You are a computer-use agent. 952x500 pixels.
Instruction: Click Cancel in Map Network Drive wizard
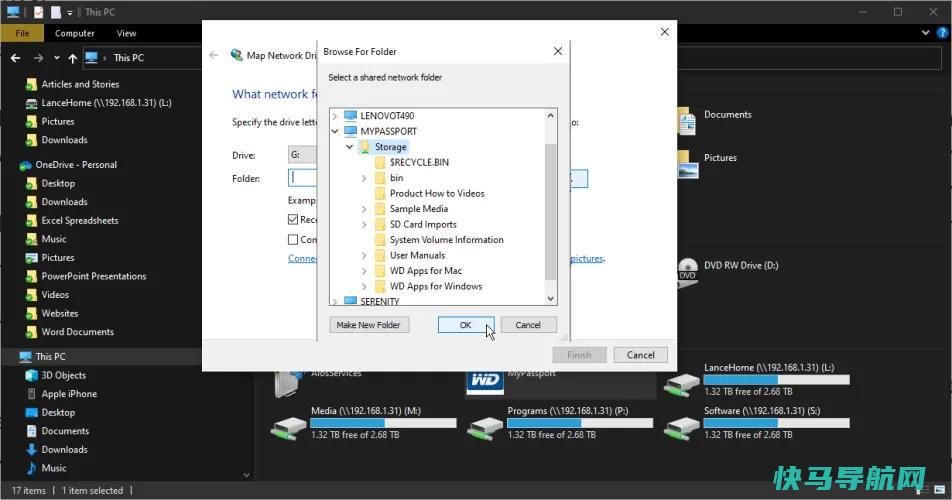click(641, 355)
